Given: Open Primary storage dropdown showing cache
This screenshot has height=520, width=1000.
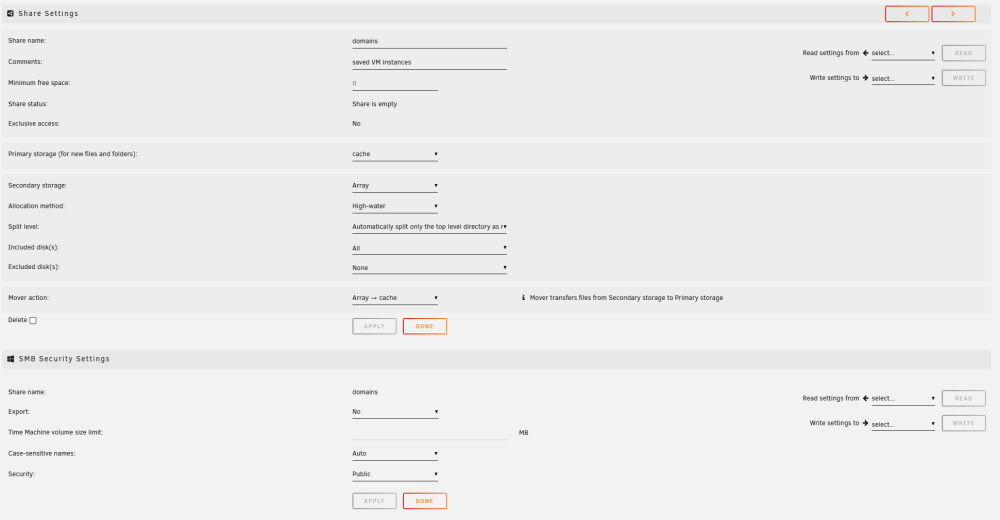Looking at the screenshot, I should (395, 154).
